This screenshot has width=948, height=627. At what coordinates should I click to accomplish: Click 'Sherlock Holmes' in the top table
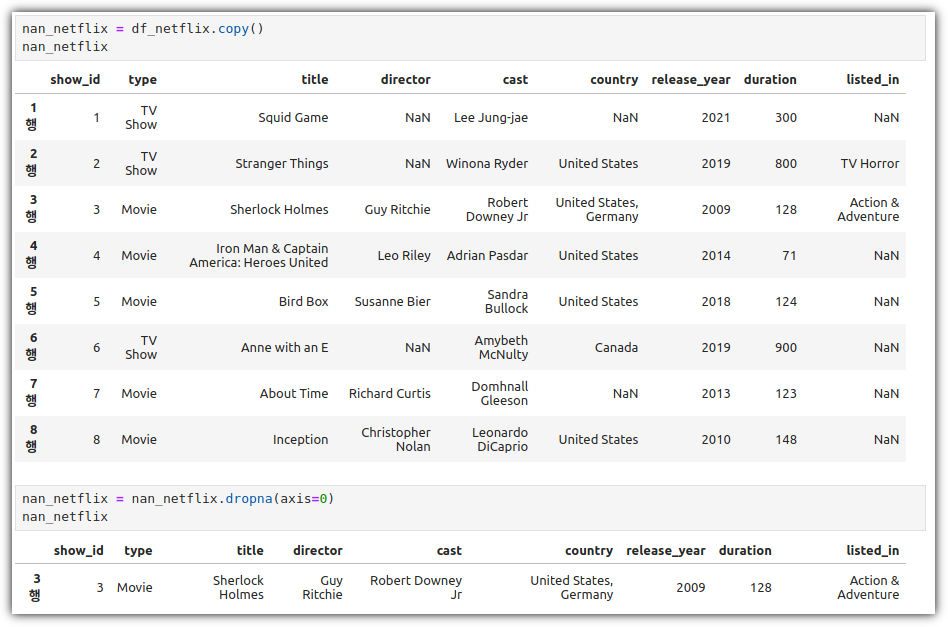click(x=279, y=209)
